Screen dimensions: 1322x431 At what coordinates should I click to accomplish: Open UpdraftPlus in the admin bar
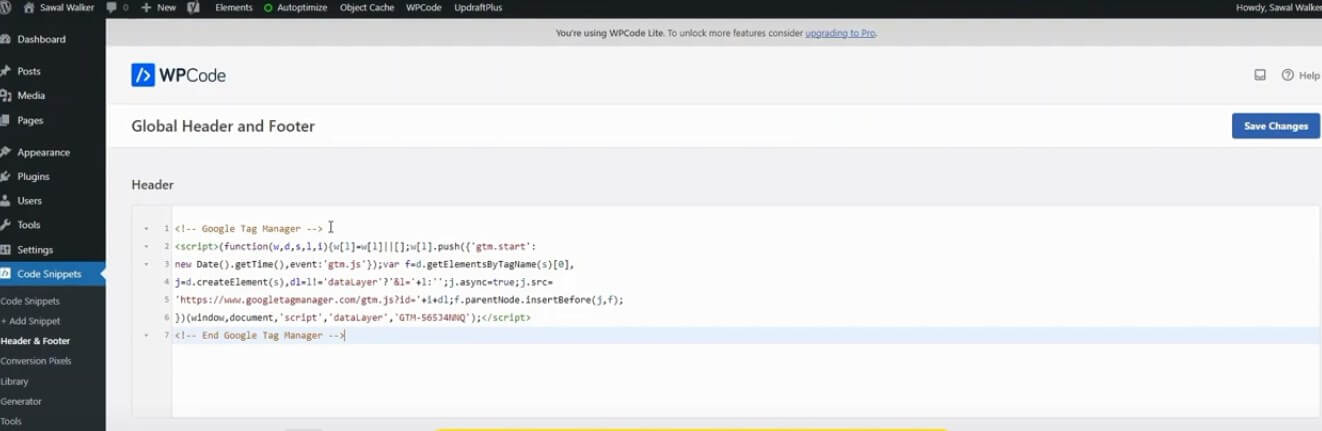coord(477,7)
